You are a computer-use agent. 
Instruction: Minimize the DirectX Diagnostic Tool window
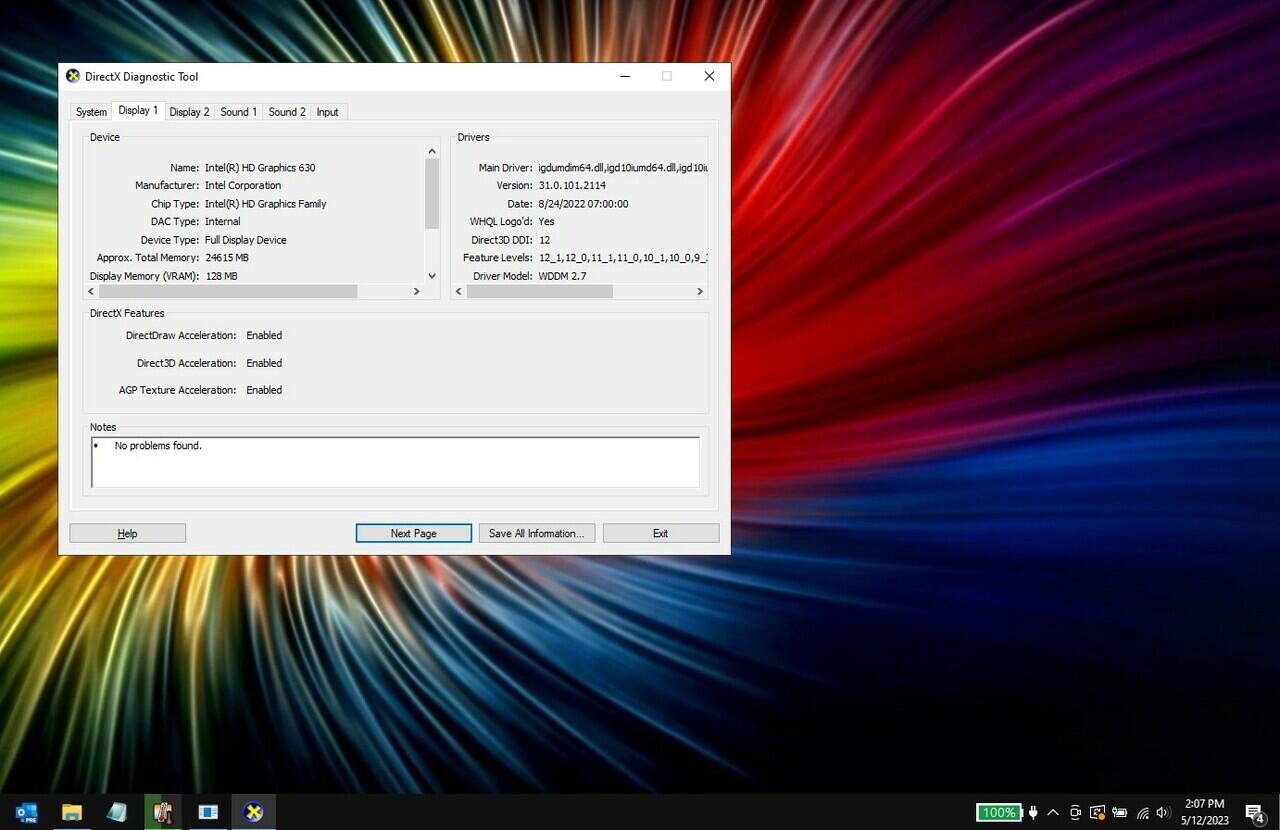(x=624, y=76)
